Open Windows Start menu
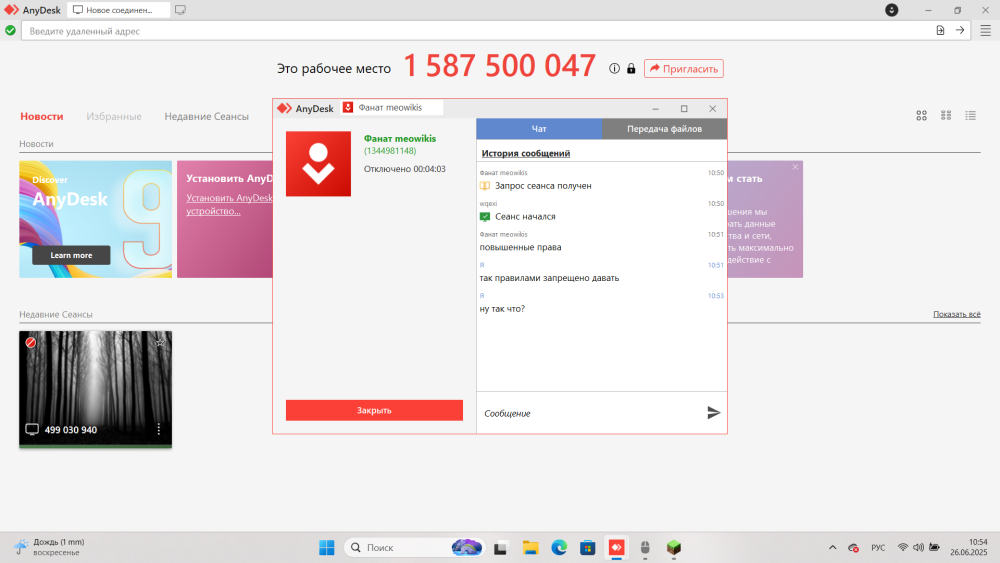This screenshot has width=1000, height=563. click(327, 547)
